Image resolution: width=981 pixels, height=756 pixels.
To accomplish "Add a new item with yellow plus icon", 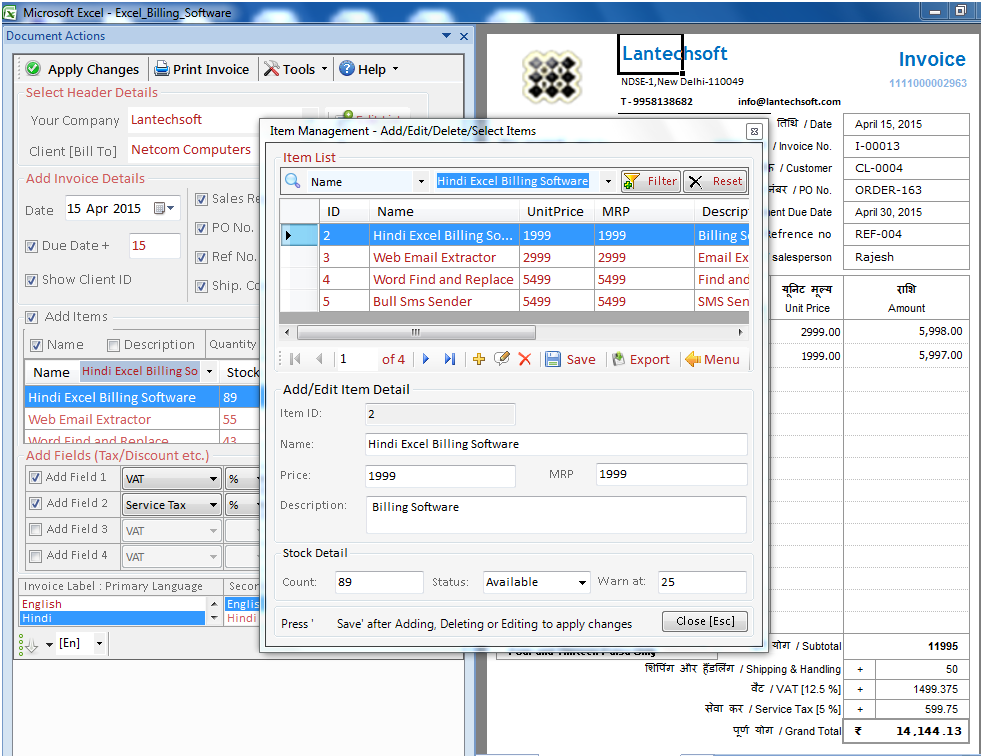I will tap(479, 359).
